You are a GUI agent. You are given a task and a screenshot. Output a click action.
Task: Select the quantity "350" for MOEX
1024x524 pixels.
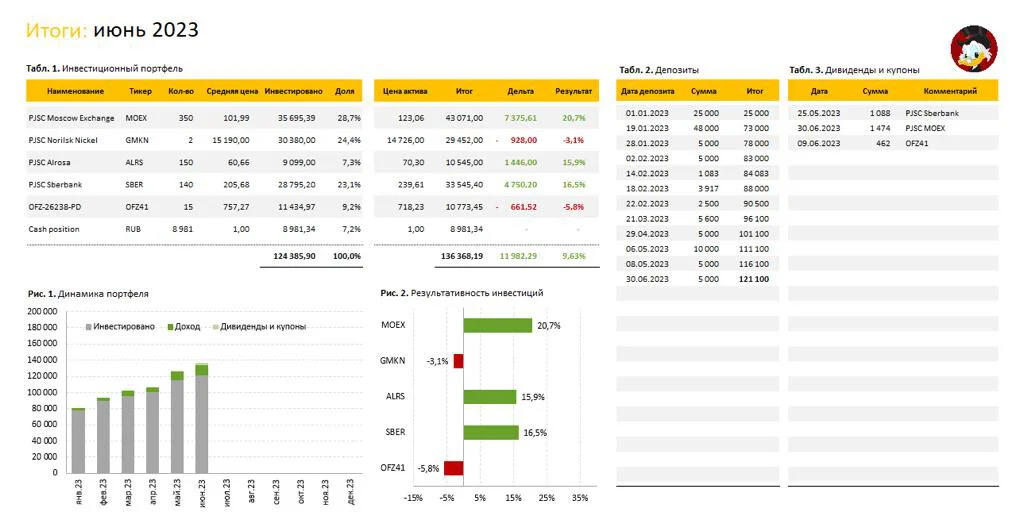[x=185, y=118]
